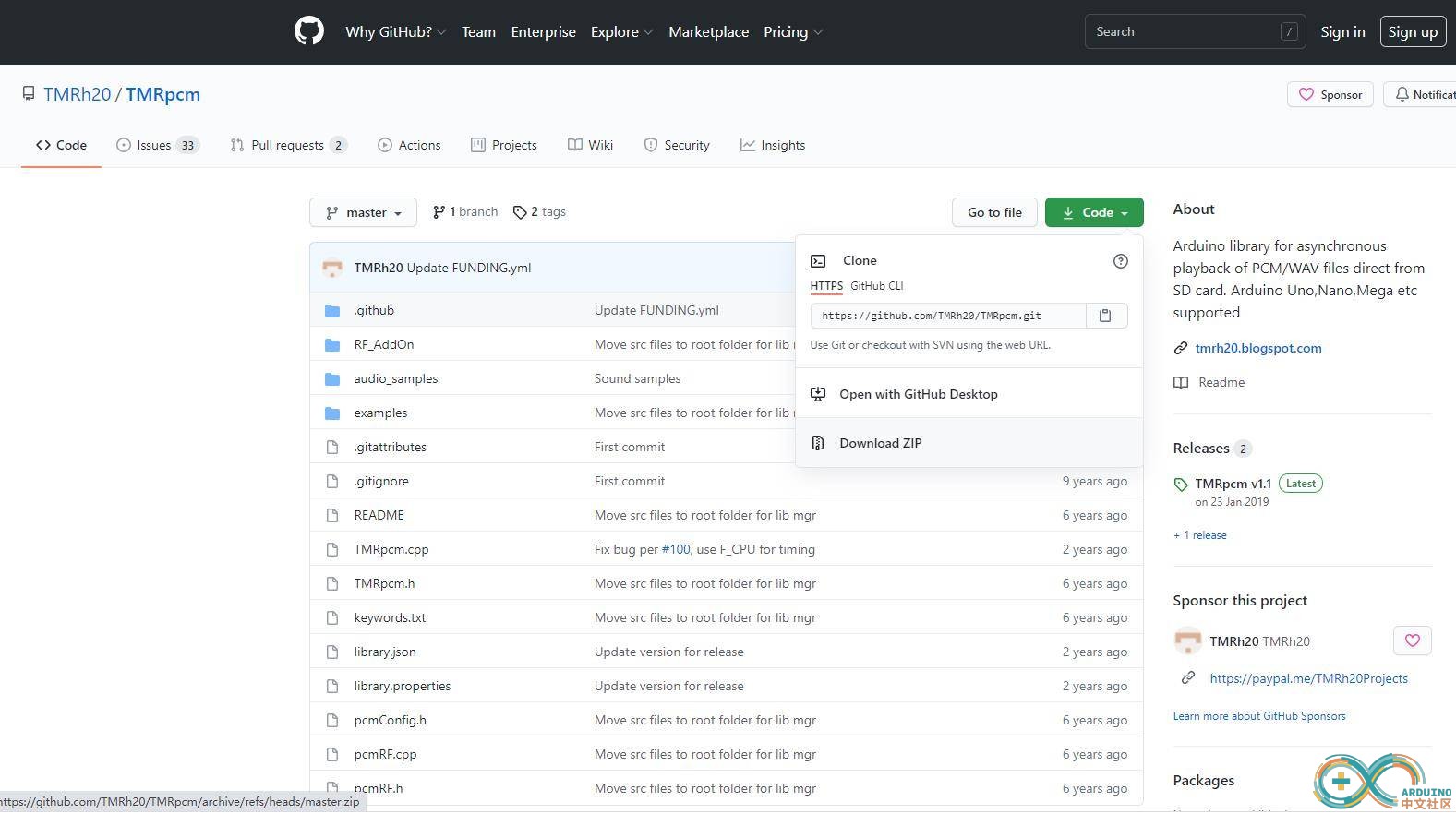Screen dimensions: 1456x814
Task: Toggle the green Code dropdown button
Action: (1094, 212)
